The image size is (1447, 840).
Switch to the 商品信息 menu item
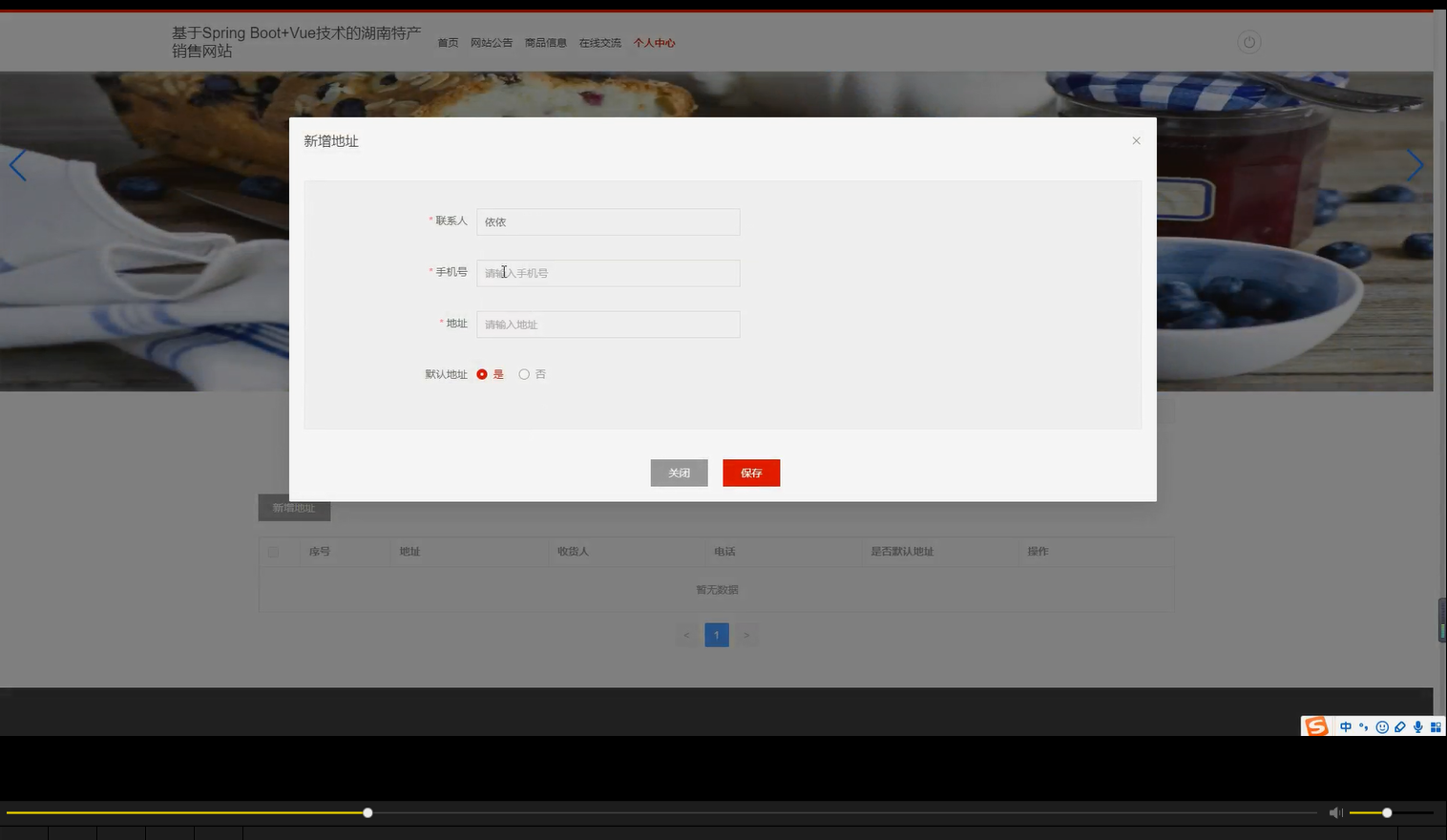(x=545, y=42)
